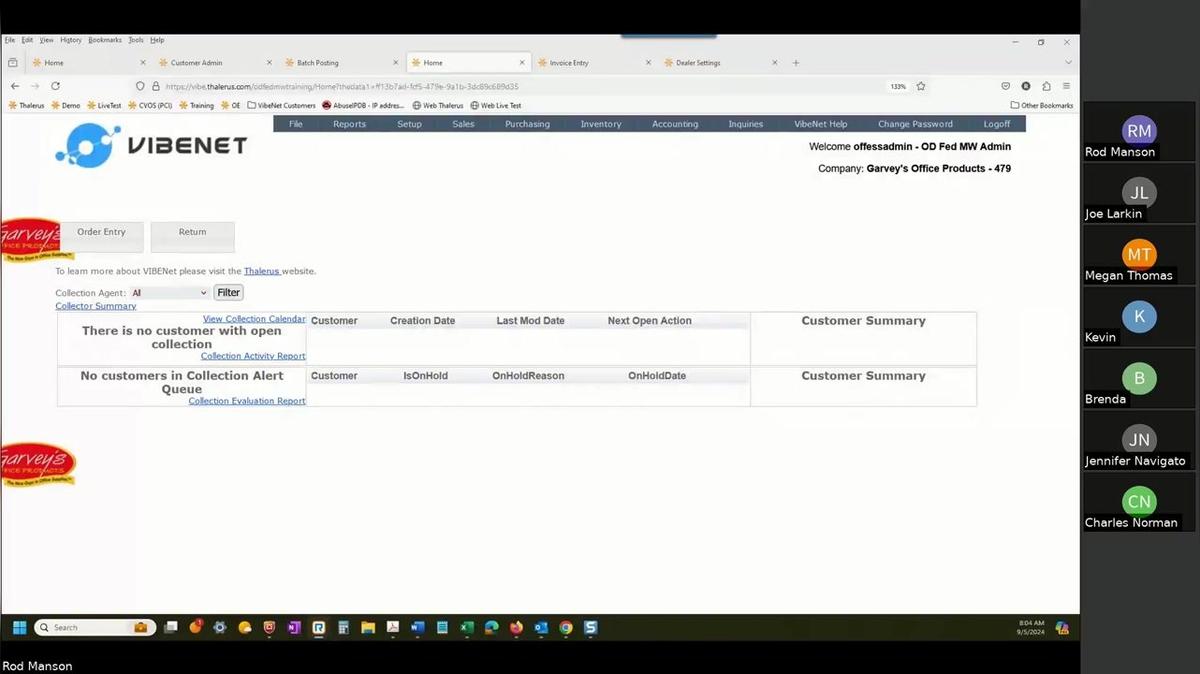The image size is (1200, 674).
Task: Open File Explorer folder icon in taskbar
Action: 368,628
